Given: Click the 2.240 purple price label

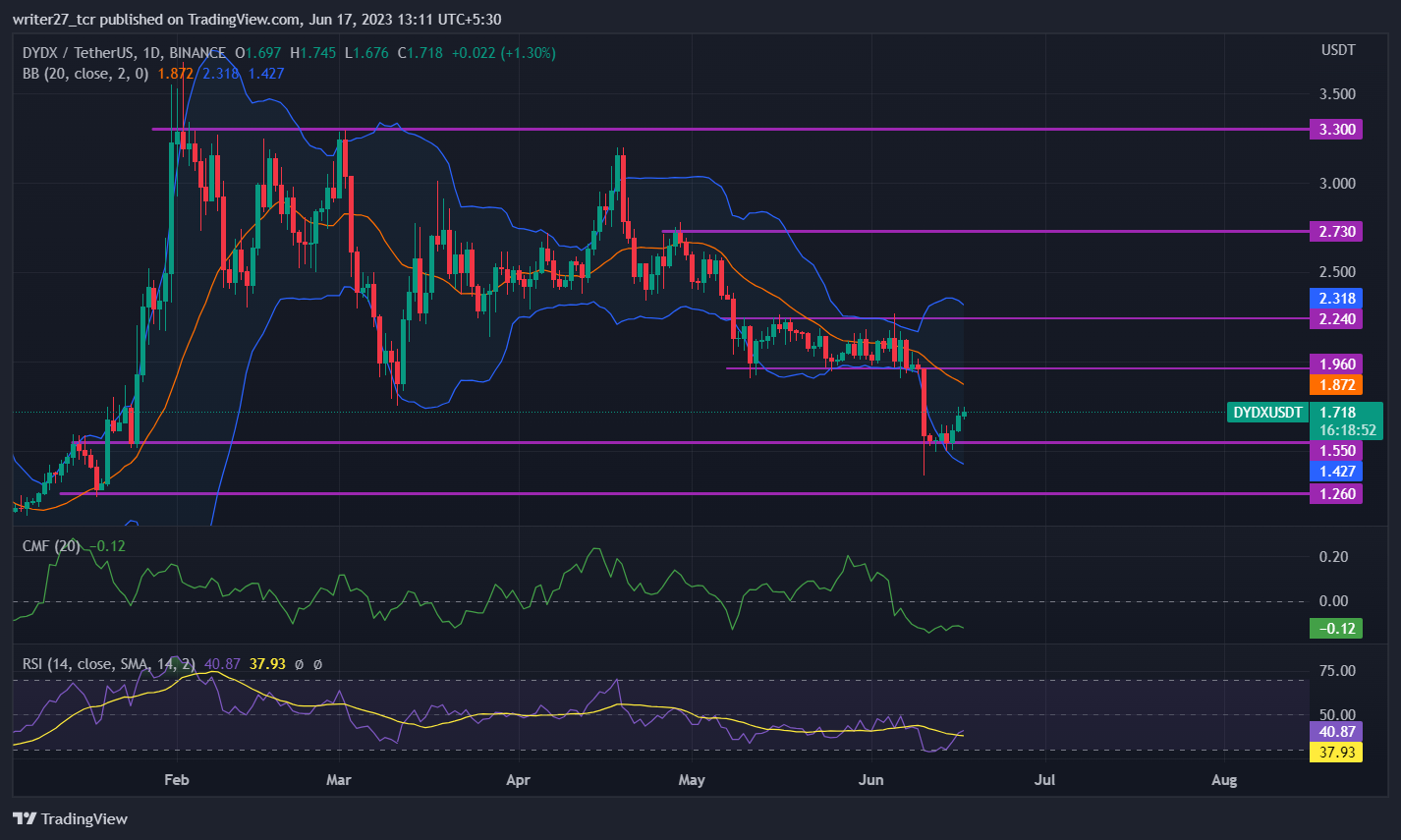Looking at the screenshot, I should point(1336,318).
